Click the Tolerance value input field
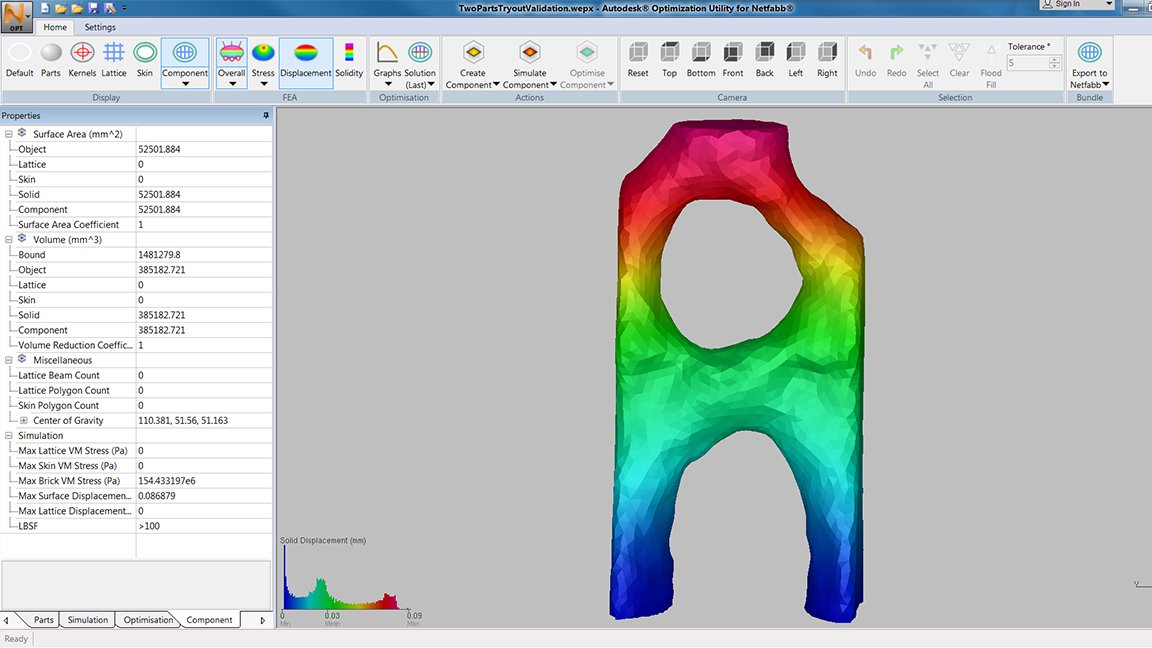The width and height of the screenshot is (1152, 648). coord(1027,63)
